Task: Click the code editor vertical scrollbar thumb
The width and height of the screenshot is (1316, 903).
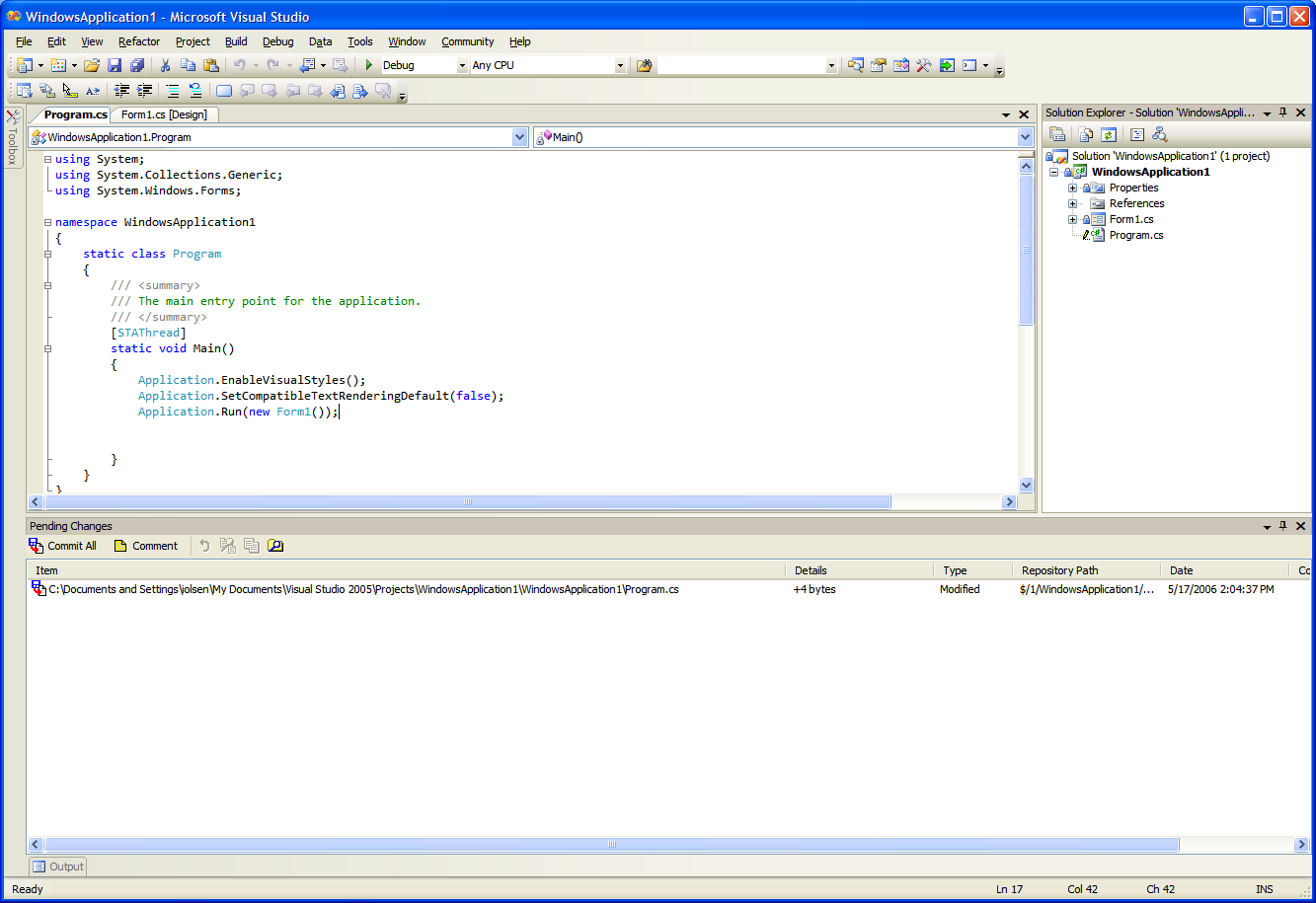Action: 1026,250
